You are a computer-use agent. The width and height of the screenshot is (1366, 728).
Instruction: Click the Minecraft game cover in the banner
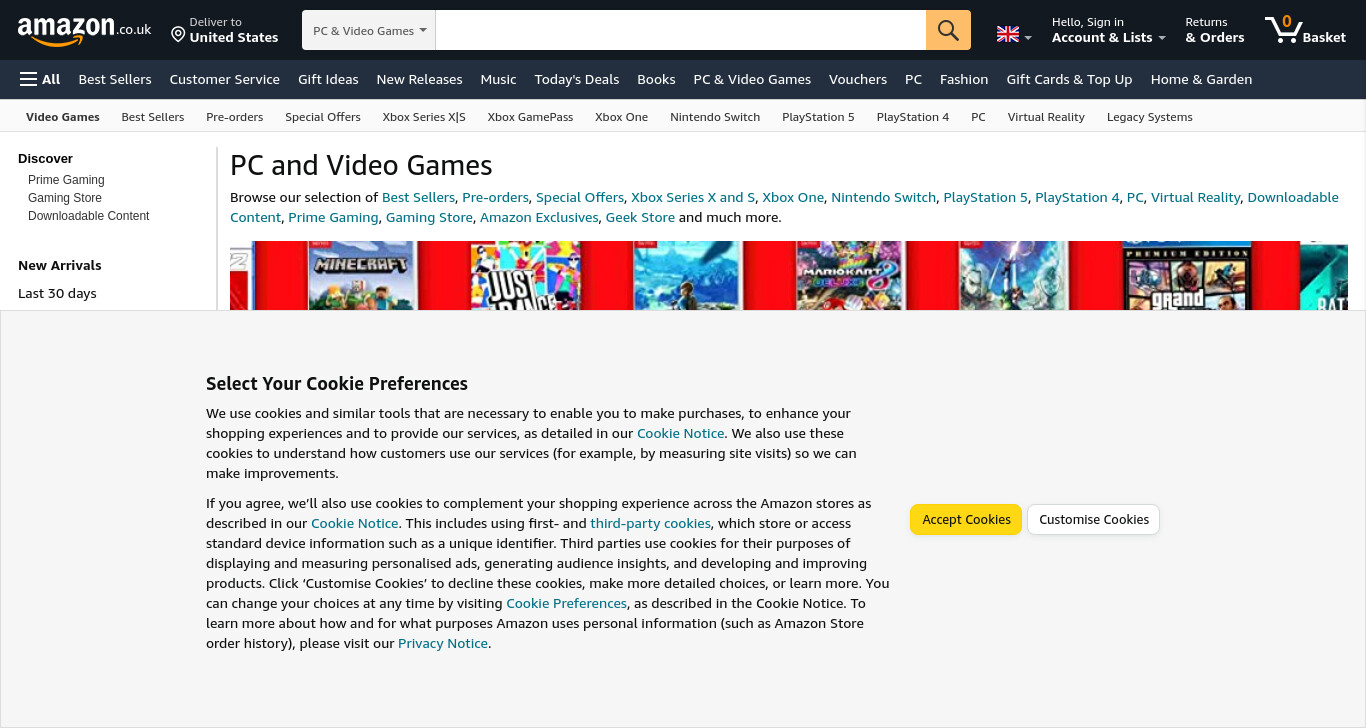(362, 276)
